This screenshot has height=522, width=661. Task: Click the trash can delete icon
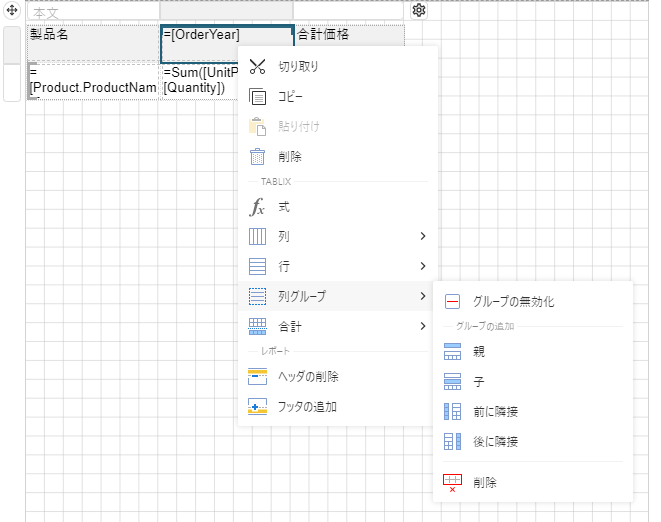[x=257, y=157]
